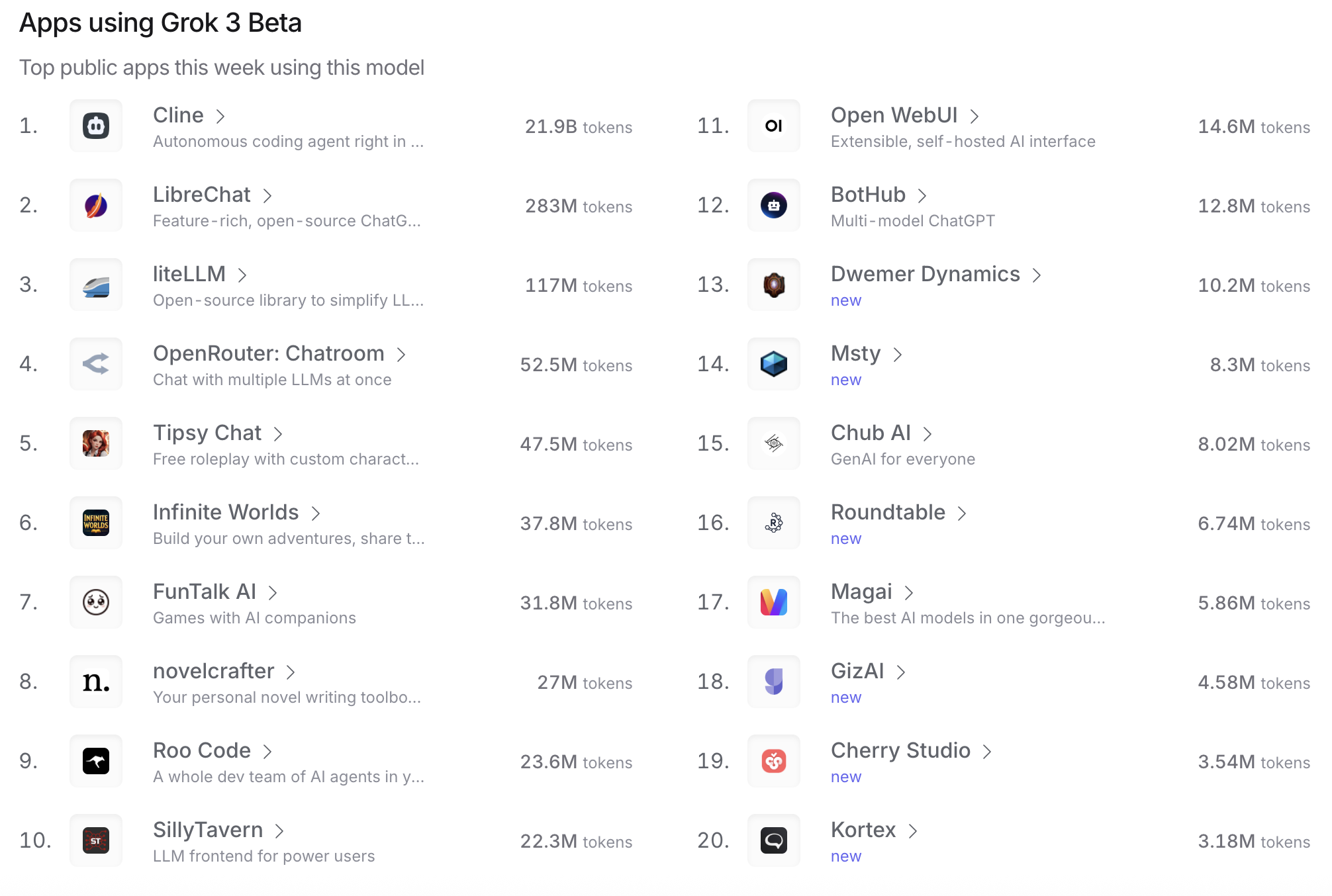1332x896 pixels.
Task: Click the LibreChat feather icon
Action: (96, 205)
